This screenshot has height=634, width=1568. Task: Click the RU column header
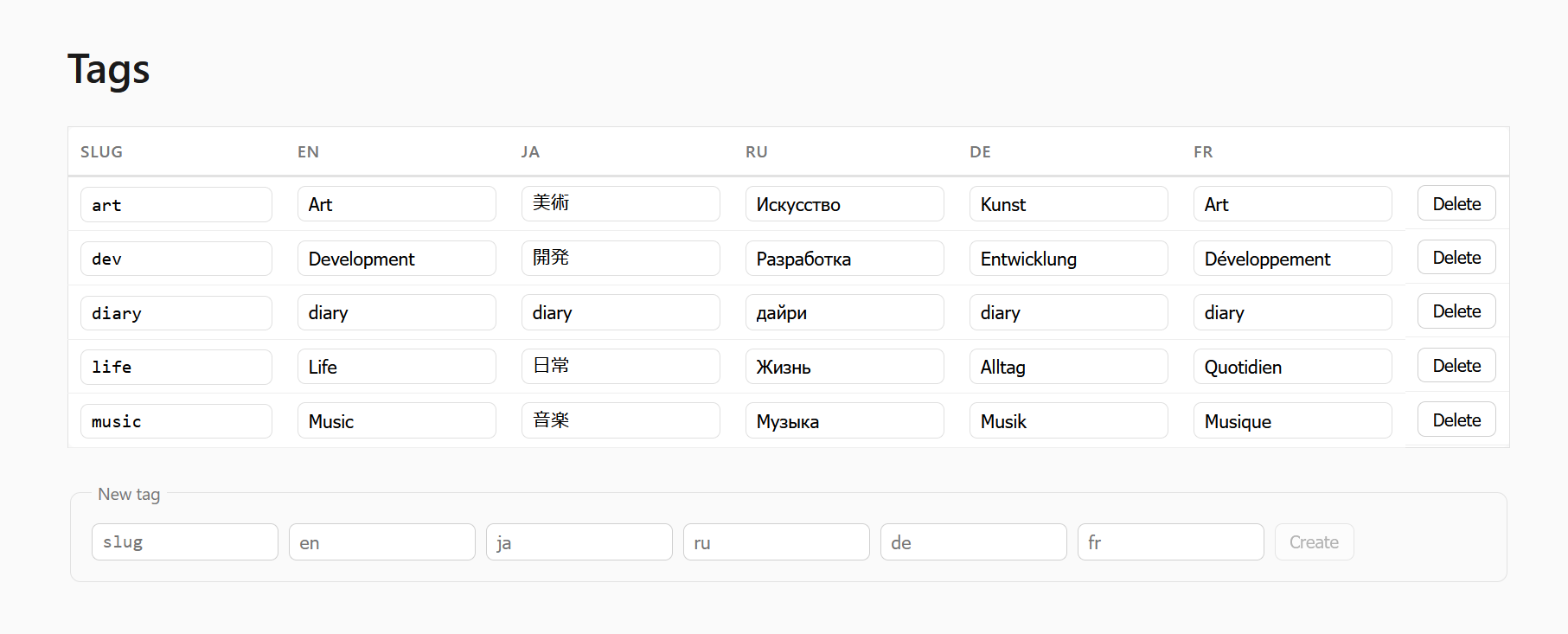coord(757,151)
